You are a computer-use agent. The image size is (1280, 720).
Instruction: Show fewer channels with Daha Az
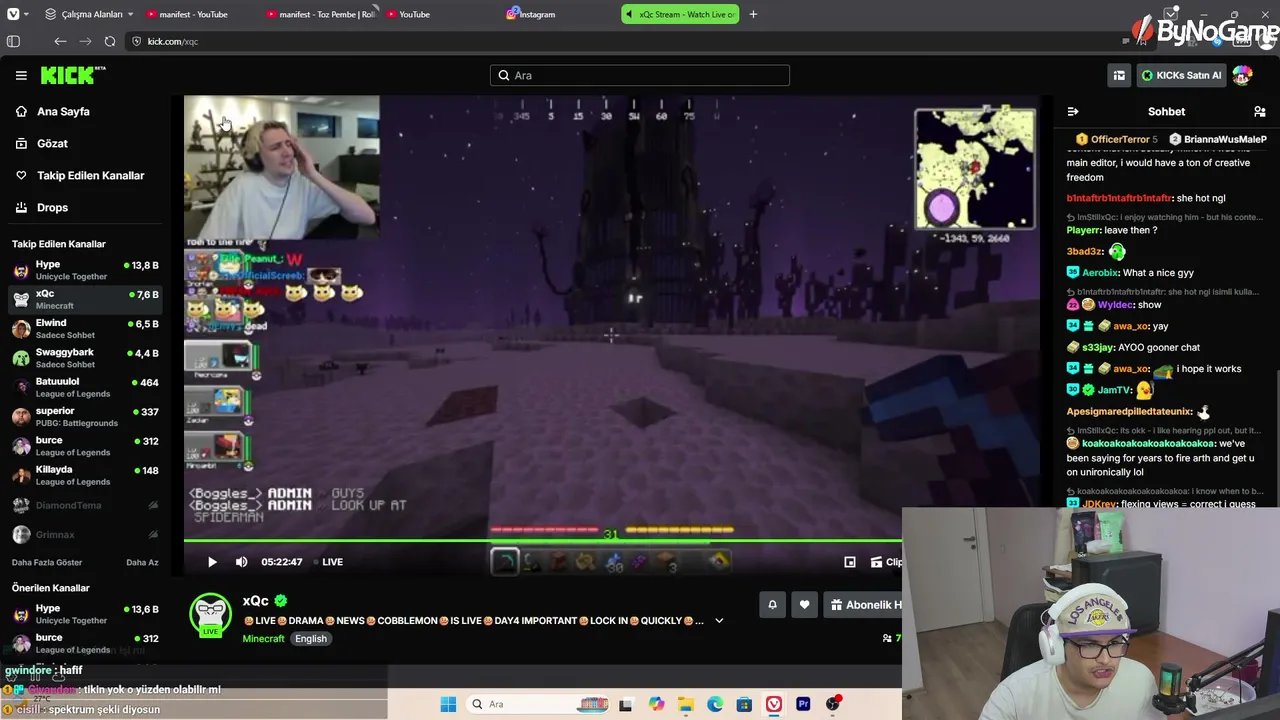click(x=142, y=562)
